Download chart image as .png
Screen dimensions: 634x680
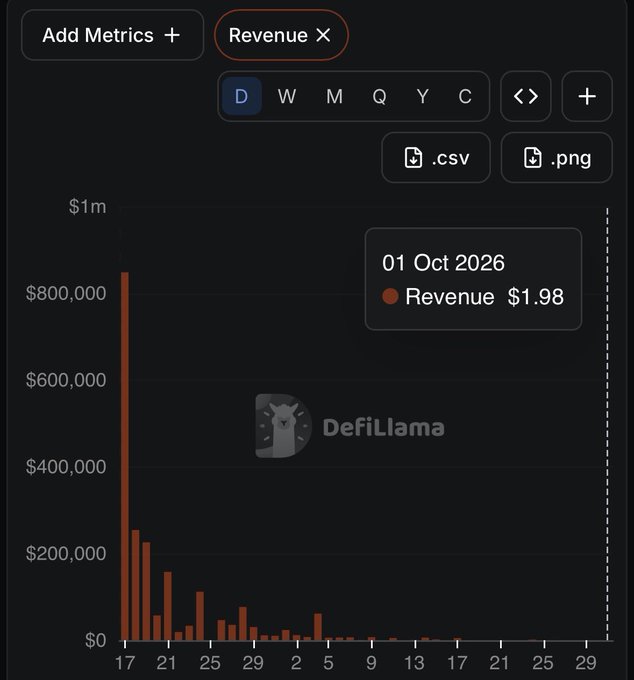(x=556, y=157)
